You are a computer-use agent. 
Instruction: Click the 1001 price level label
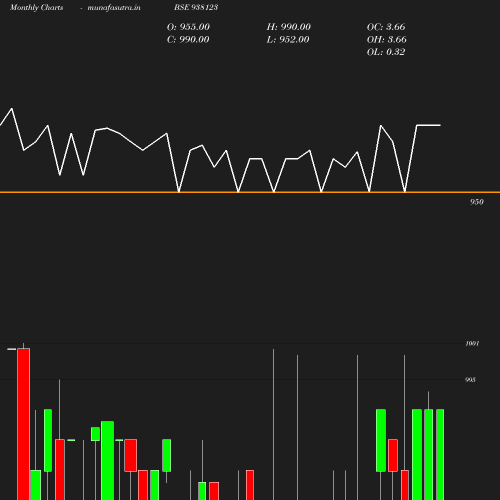tap(472, 343)
